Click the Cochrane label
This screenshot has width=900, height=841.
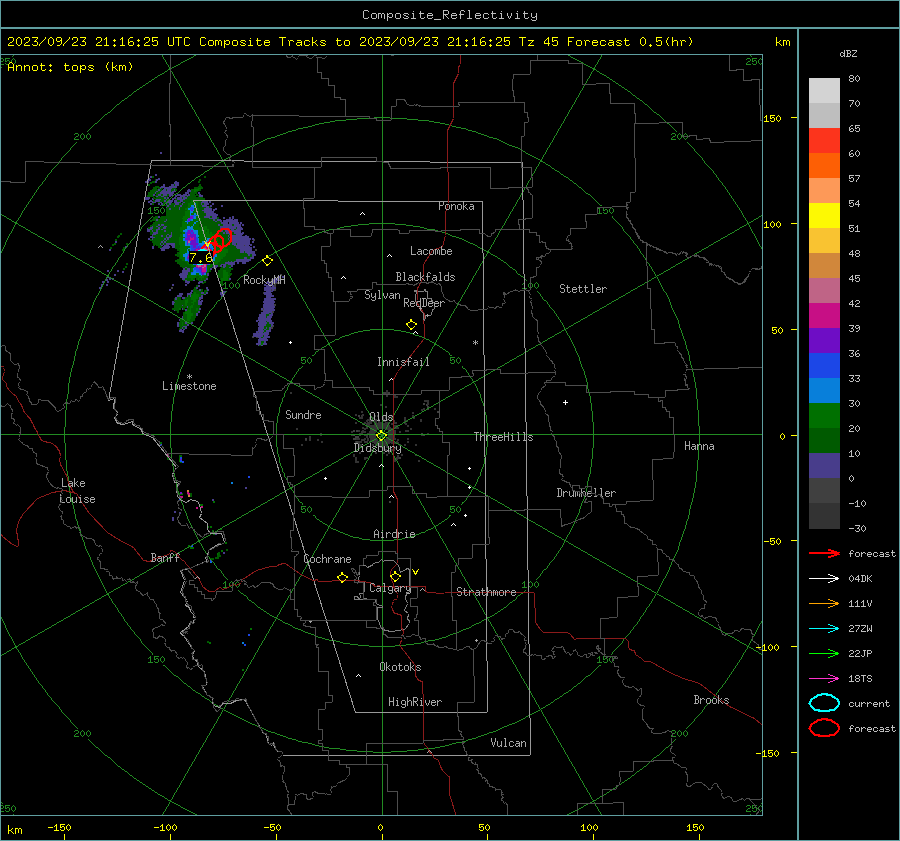click(x=327, y=559)
